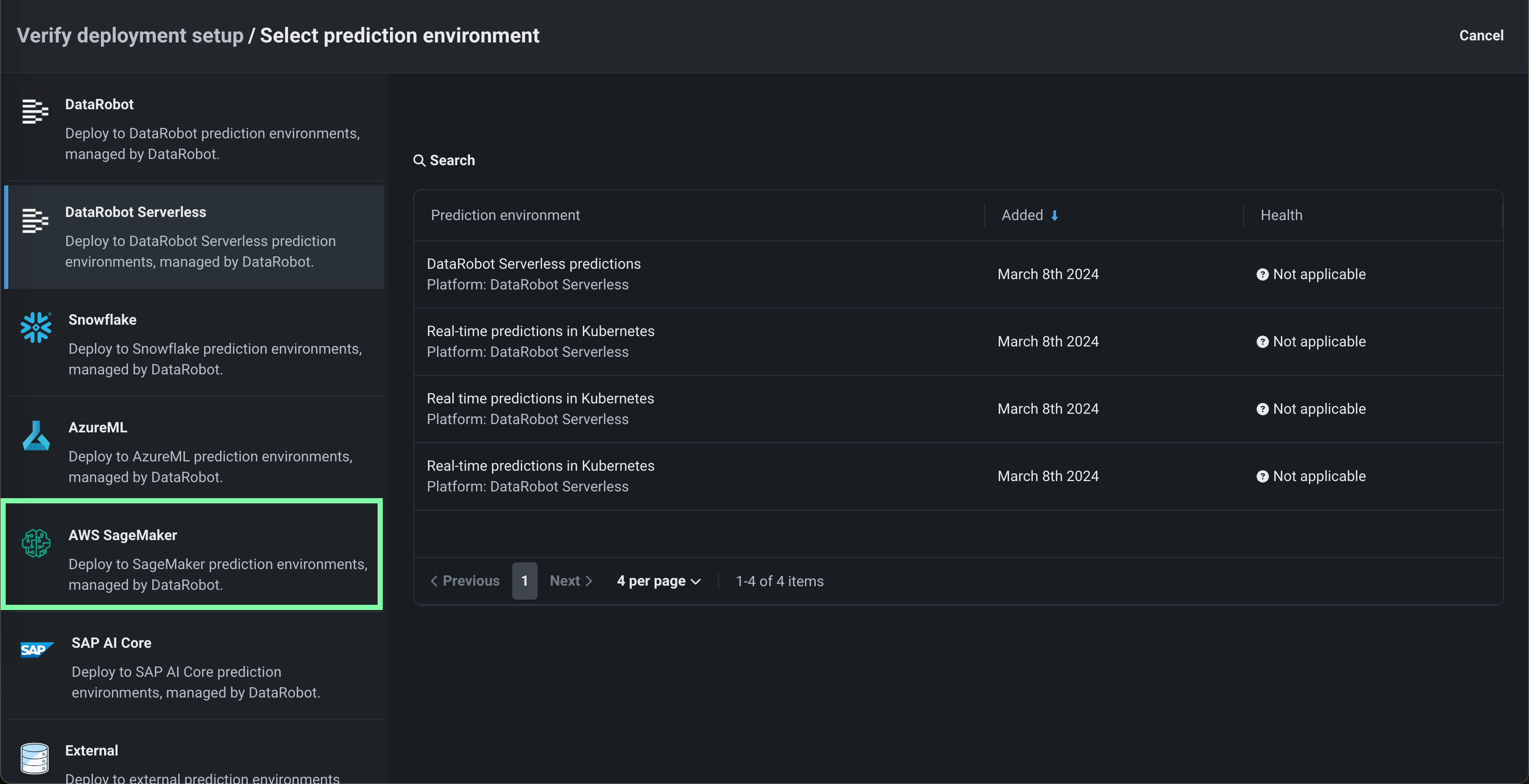Click the first row's Not applicable question icon

1262,274
